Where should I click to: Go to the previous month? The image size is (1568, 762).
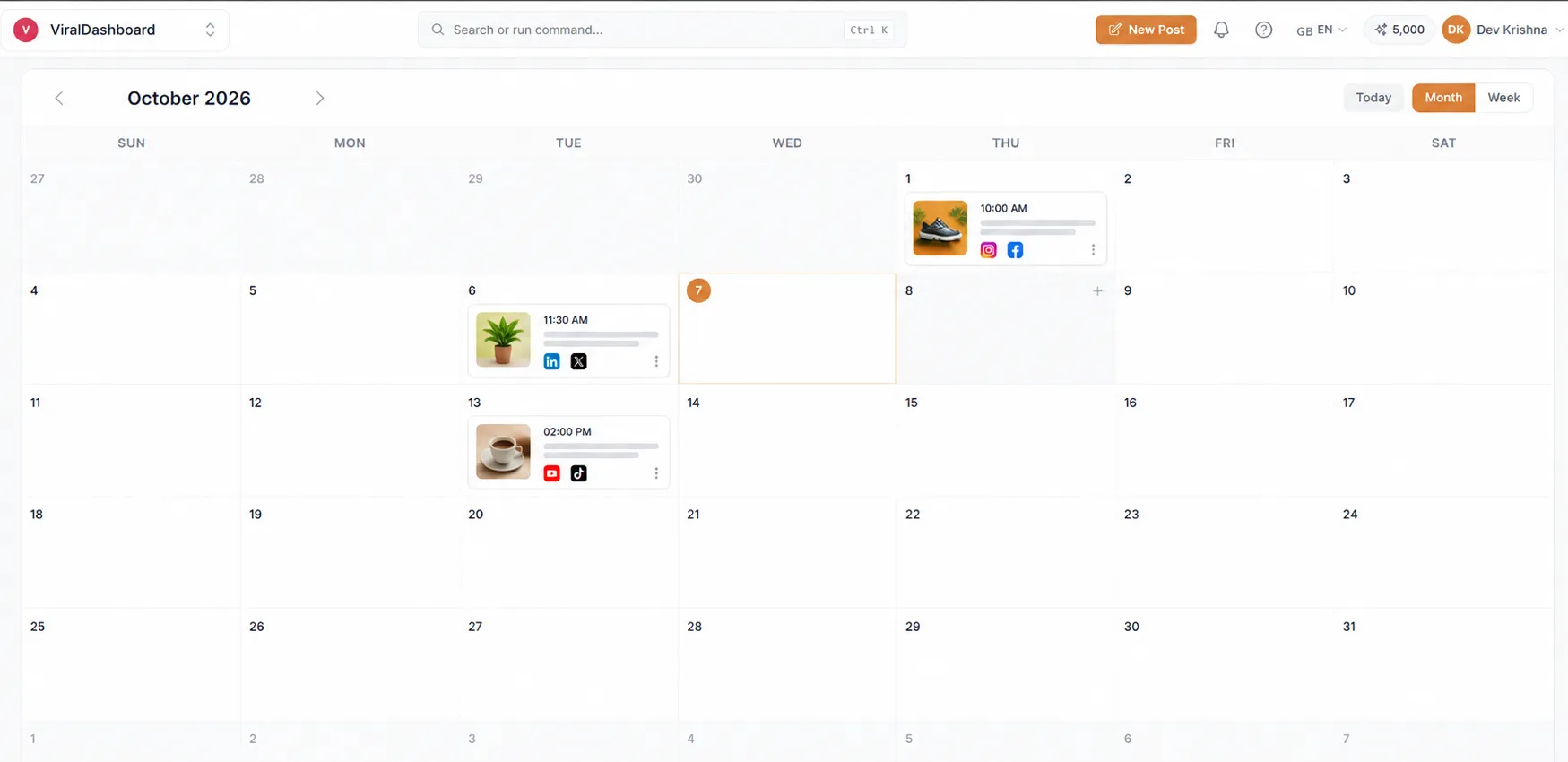[59, 98]
